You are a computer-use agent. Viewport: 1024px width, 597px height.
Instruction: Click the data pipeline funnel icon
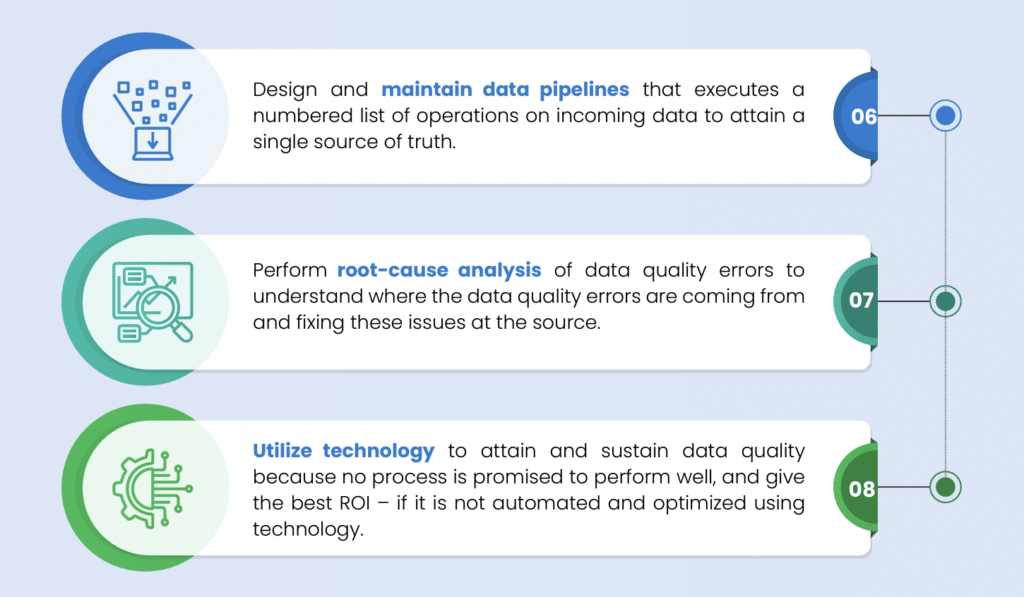[153, 120]
